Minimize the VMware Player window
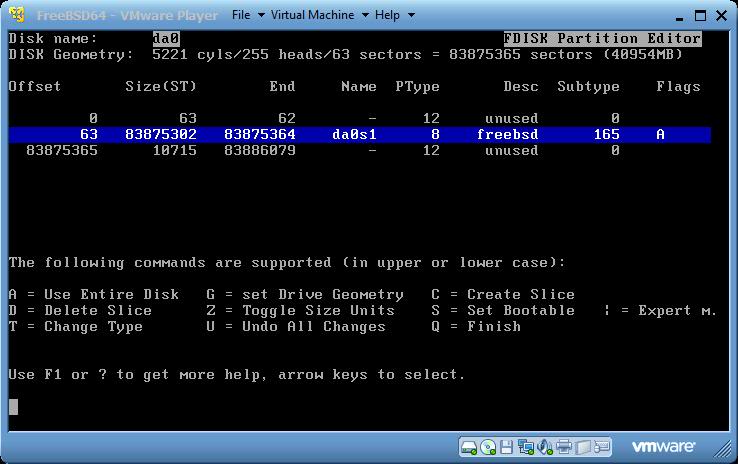 tap(679, 17)
